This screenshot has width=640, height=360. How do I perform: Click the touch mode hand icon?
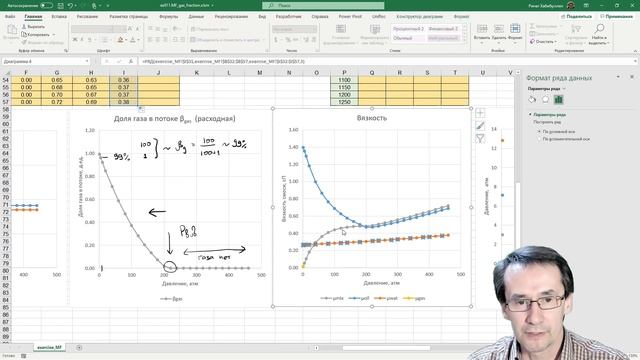coord(95,5)
